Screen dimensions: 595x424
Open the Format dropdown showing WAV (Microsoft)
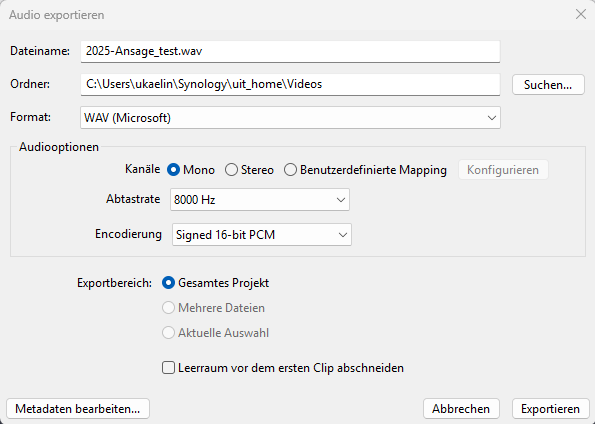(x=290, y=118)
